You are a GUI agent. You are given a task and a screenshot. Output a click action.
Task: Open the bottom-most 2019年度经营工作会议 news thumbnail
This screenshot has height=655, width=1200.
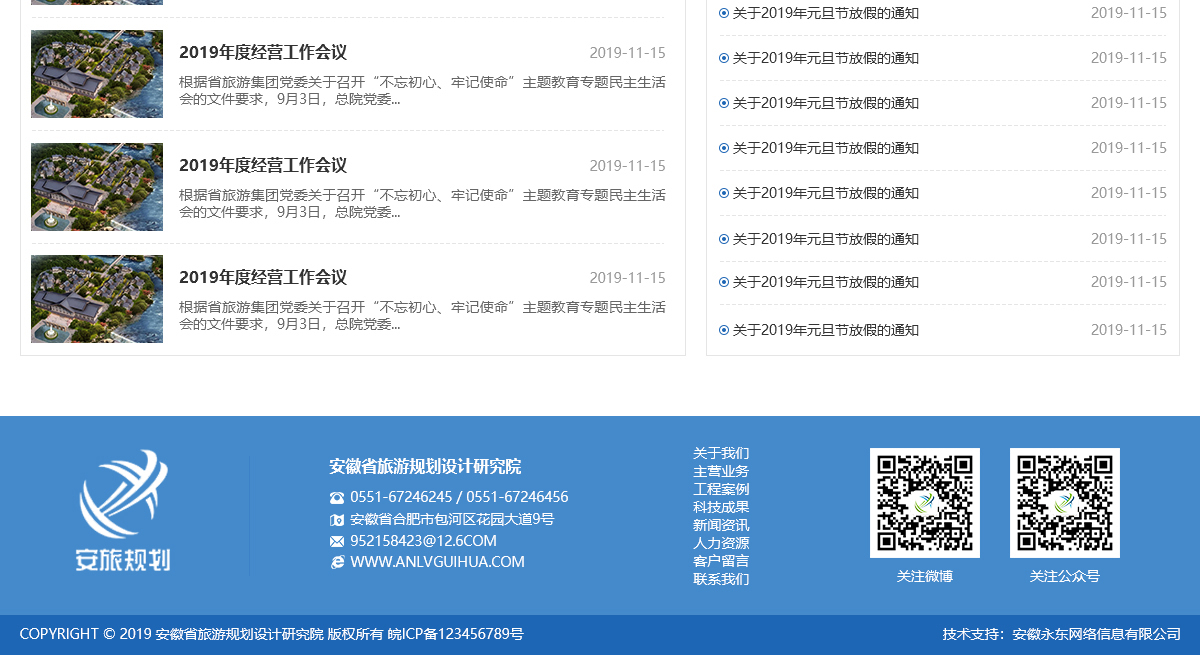pos(97,299)
